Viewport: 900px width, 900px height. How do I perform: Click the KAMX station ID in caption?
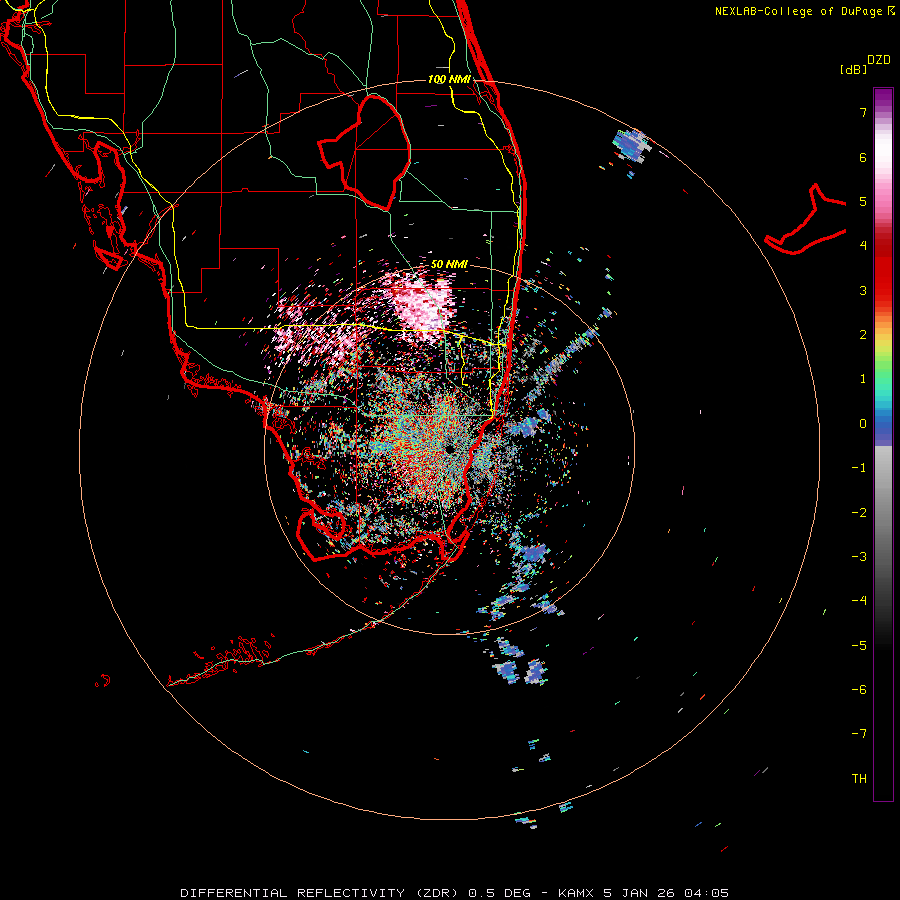click(x=577, y=893)
